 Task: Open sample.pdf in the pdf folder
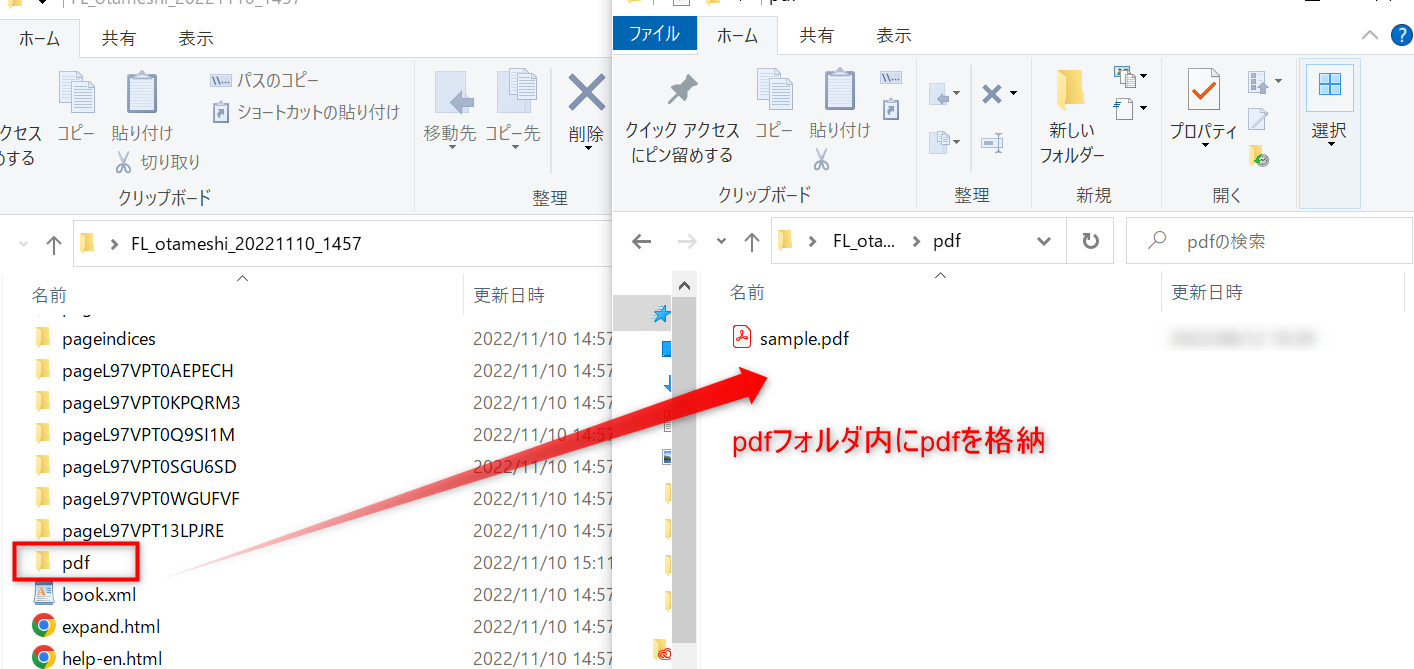point(803,338)
